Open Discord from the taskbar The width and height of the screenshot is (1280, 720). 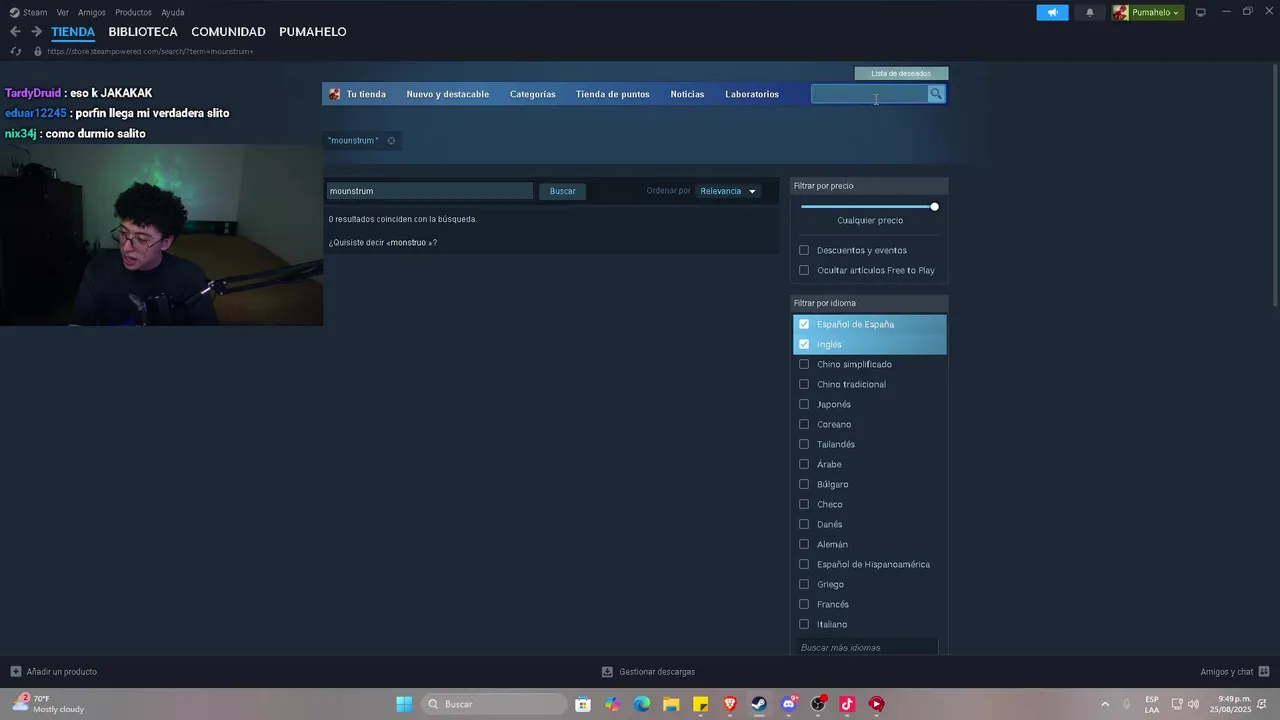pos(789,704)
